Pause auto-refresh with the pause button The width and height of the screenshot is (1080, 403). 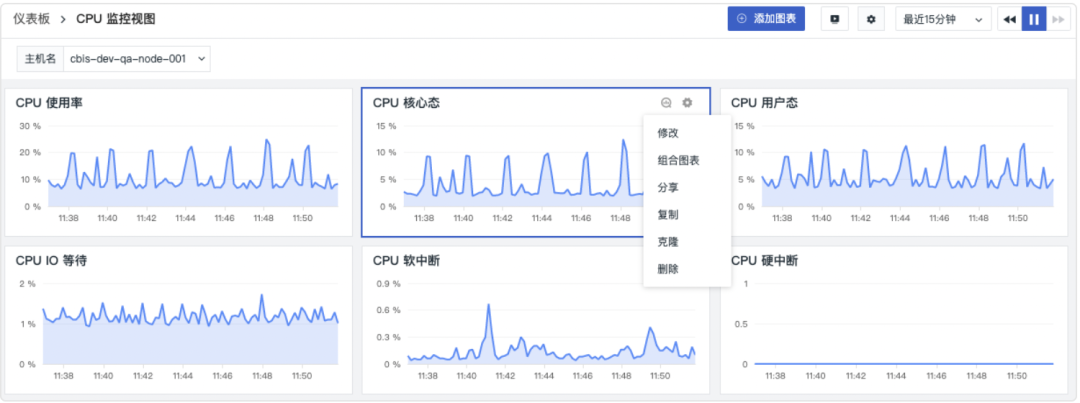1034,19
